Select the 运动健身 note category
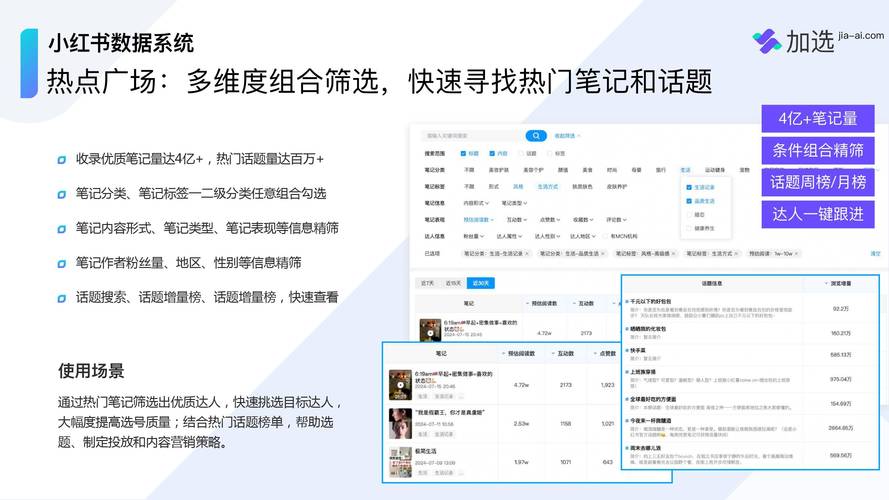 tap(714, 170)
